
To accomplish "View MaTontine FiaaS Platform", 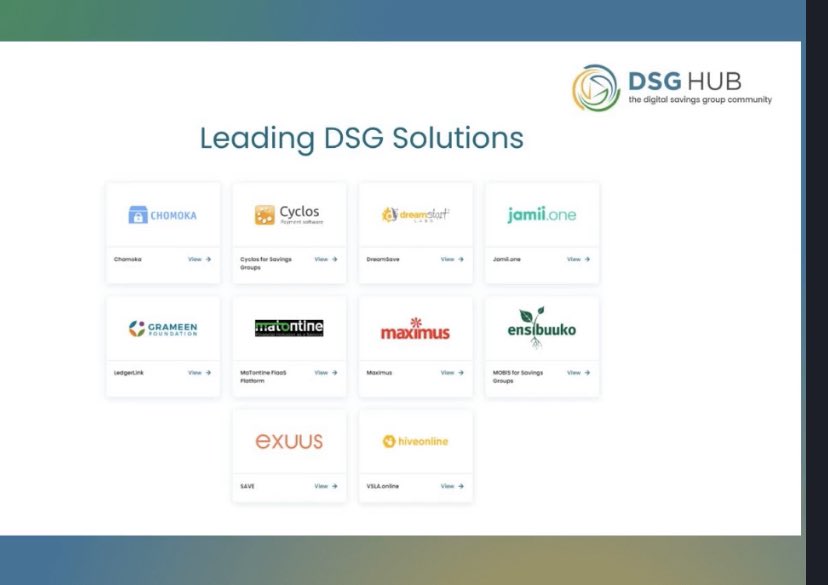I will 326,373.
